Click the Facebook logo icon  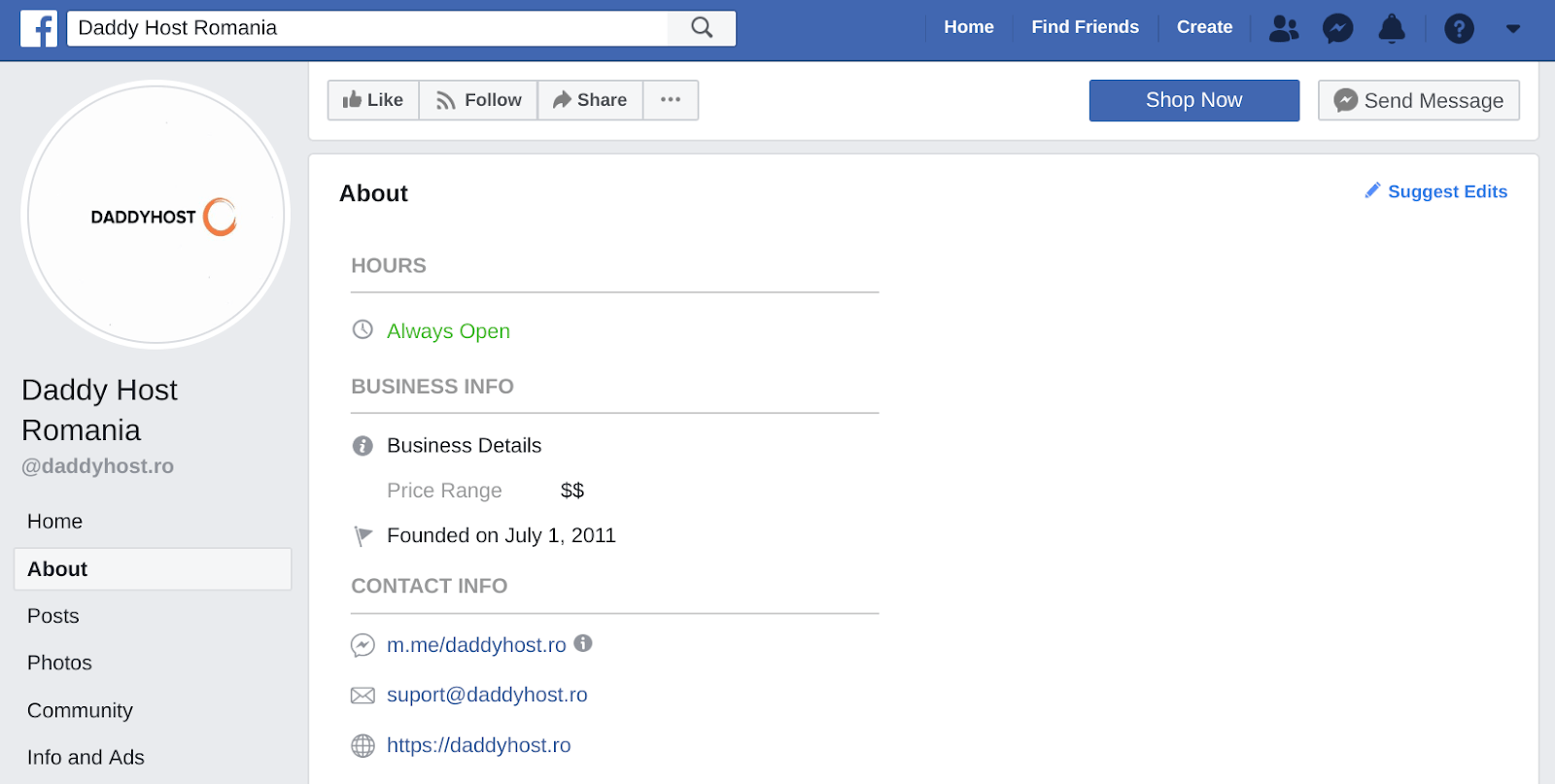pos(39,28)
